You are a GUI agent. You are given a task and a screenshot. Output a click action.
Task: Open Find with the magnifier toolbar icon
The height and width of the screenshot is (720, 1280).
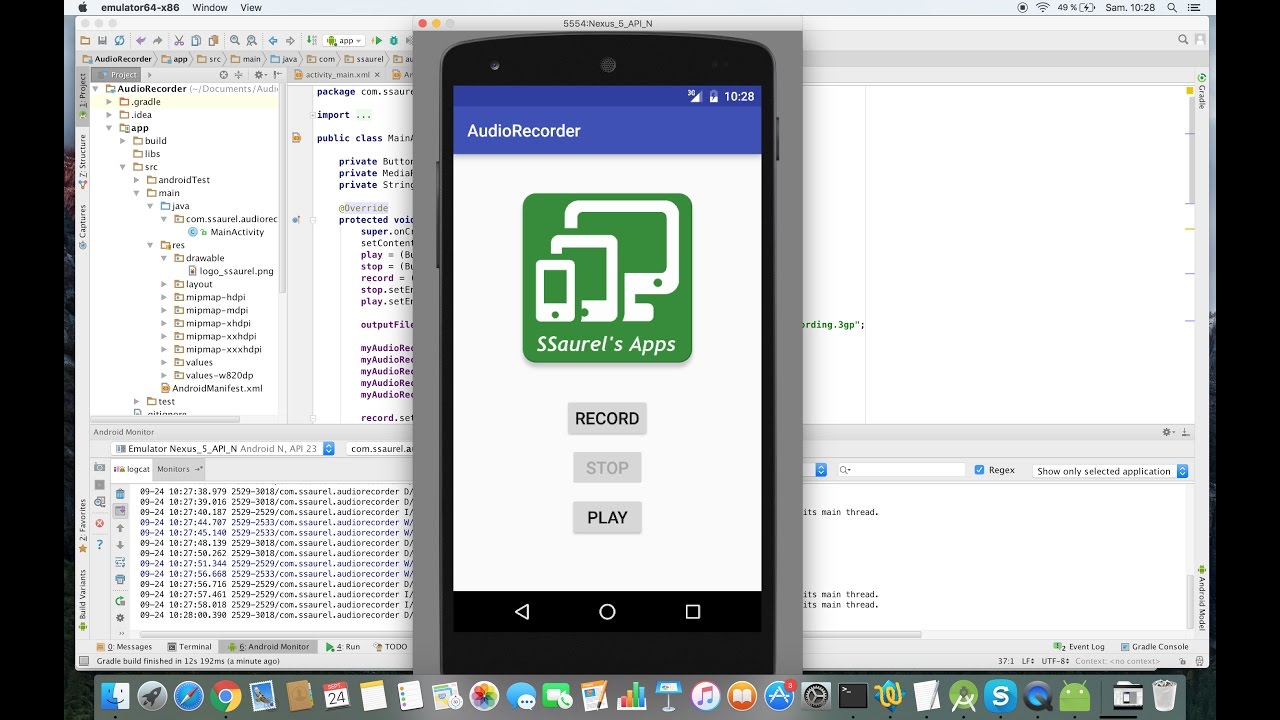coord(235,40)
